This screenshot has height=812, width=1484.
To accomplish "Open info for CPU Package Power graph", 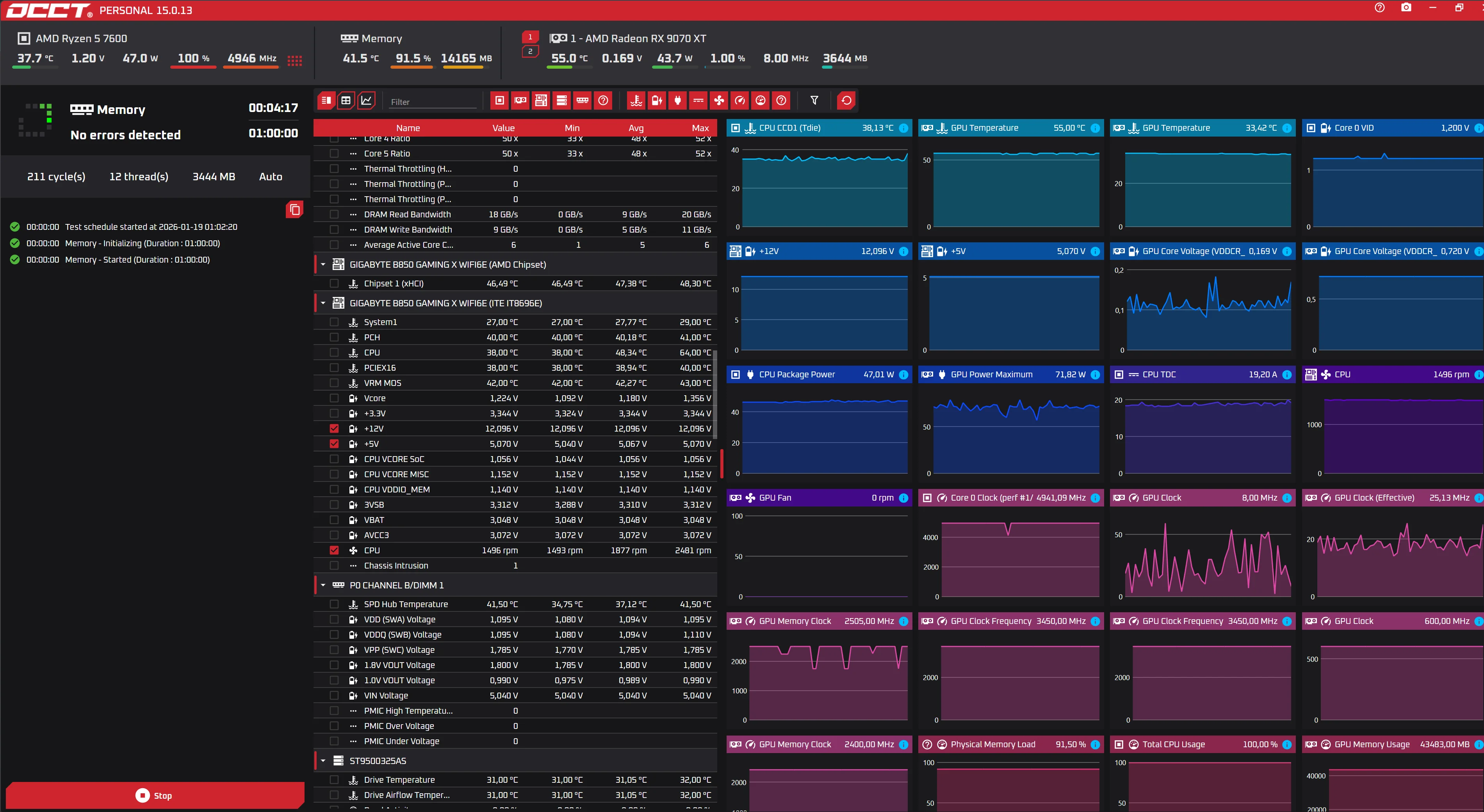I will 903,374.
